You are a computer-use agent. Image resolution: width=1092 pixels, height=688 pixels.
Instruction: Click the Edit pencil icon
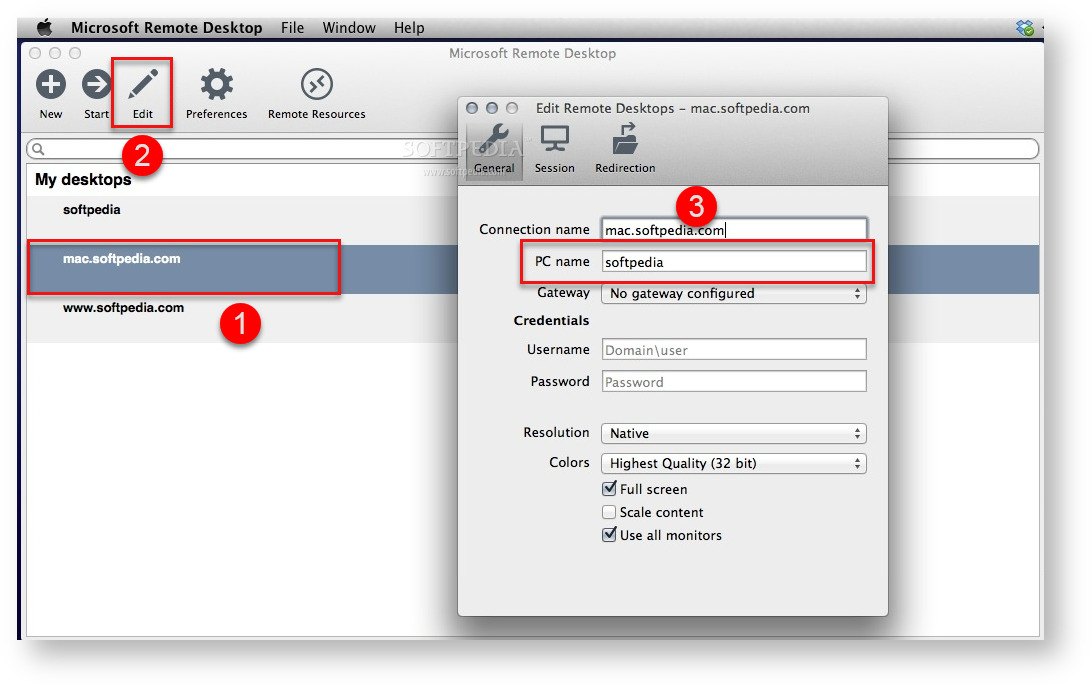point(143,85)
